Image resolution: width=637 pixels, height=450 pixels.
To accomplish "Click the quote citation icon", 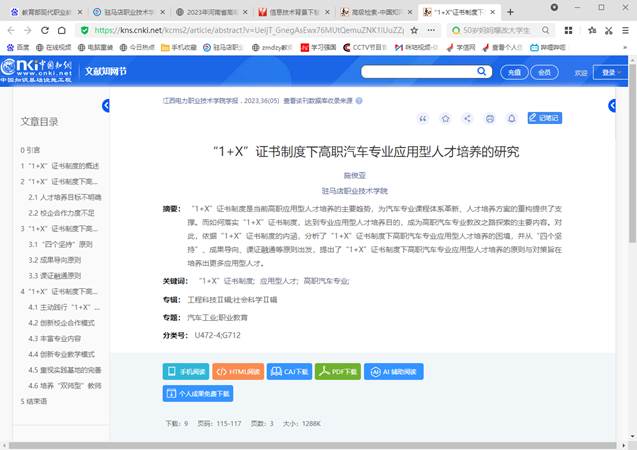I will click(423, 119).
